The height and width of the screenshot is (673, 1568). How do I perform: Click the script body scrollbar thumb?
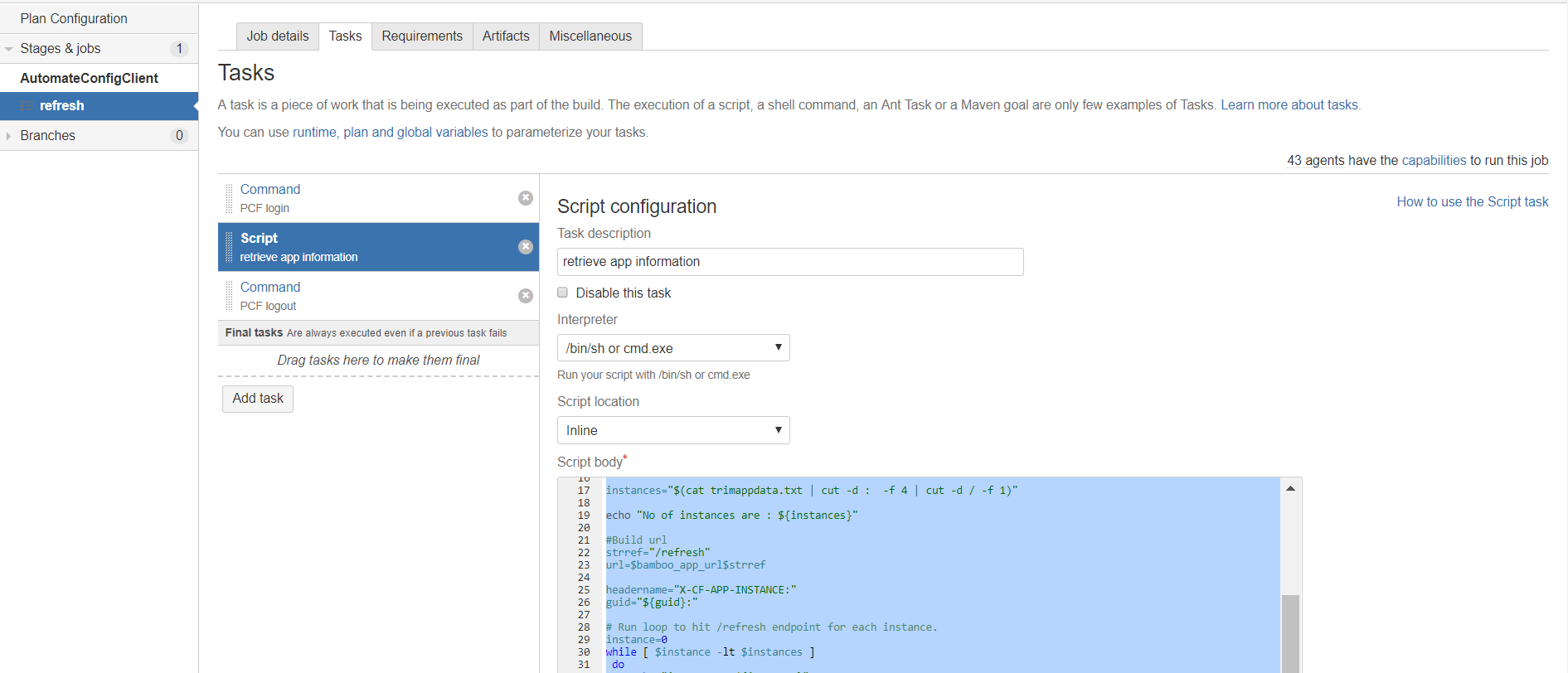(x=1290, y=633)
